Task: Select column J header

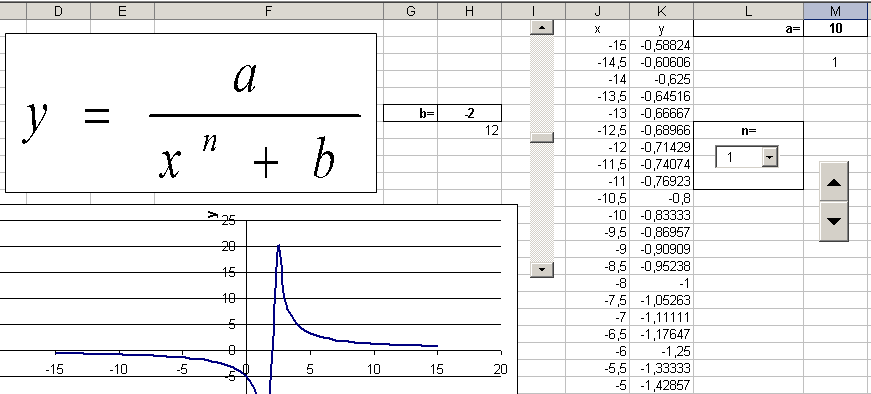Action: click(597, 11)
